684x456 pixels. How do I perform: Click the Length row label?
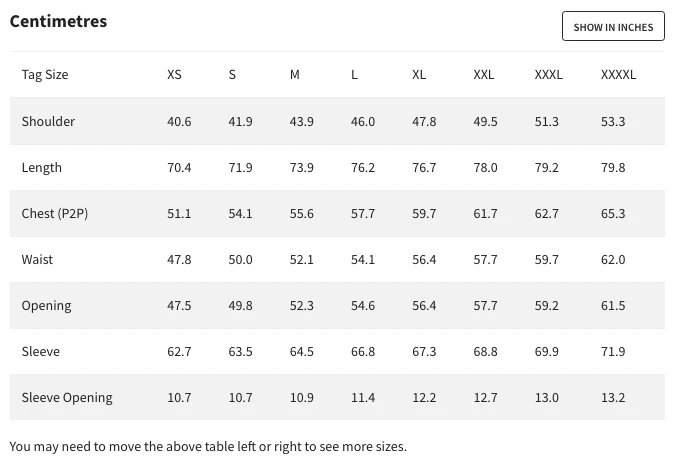42,167
